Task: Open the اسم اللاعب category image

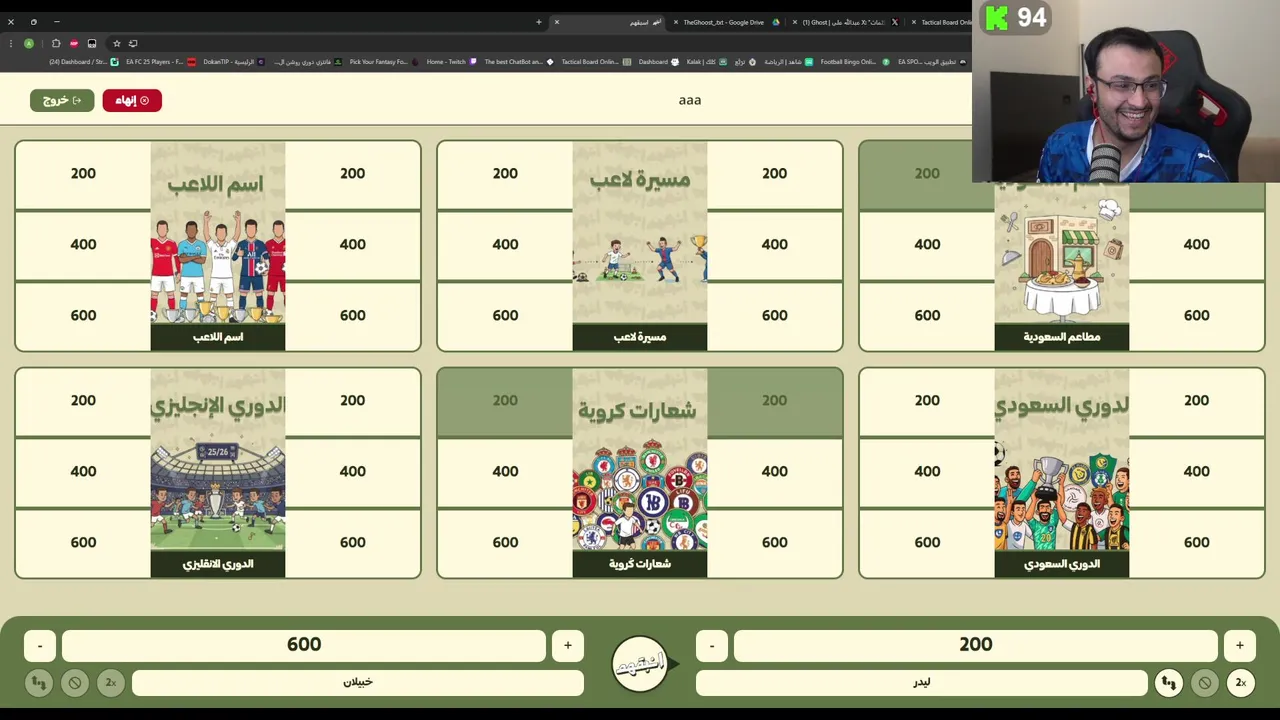Action: [218, 246]
